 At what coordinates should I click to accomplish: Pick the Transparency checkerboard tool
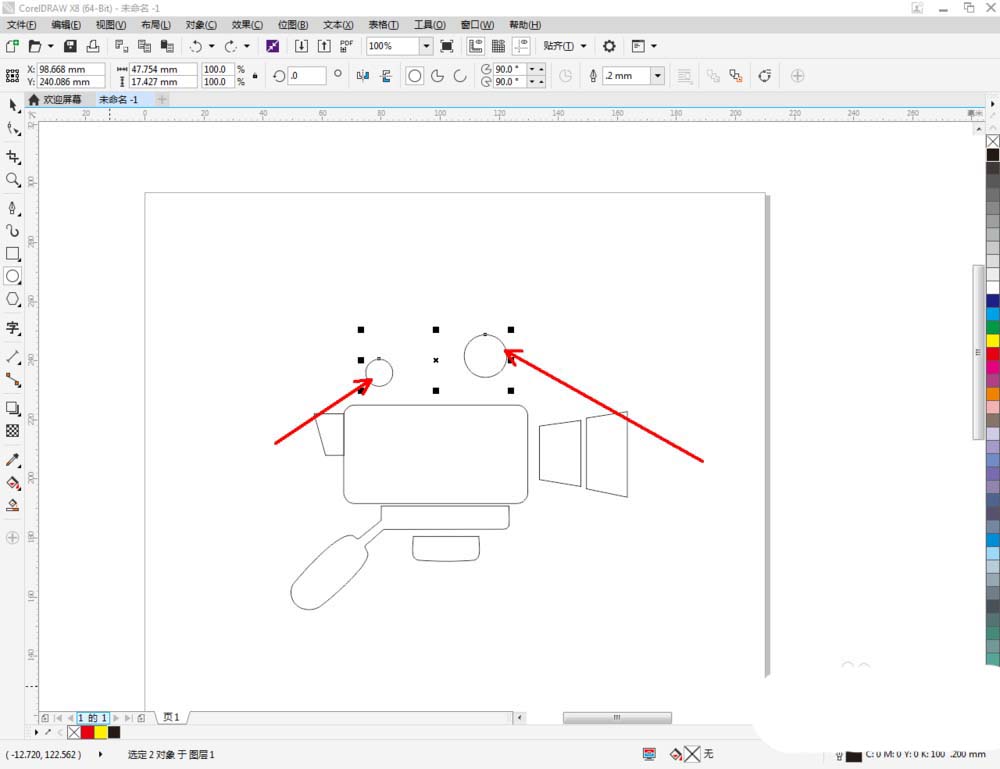click(13, 431)
